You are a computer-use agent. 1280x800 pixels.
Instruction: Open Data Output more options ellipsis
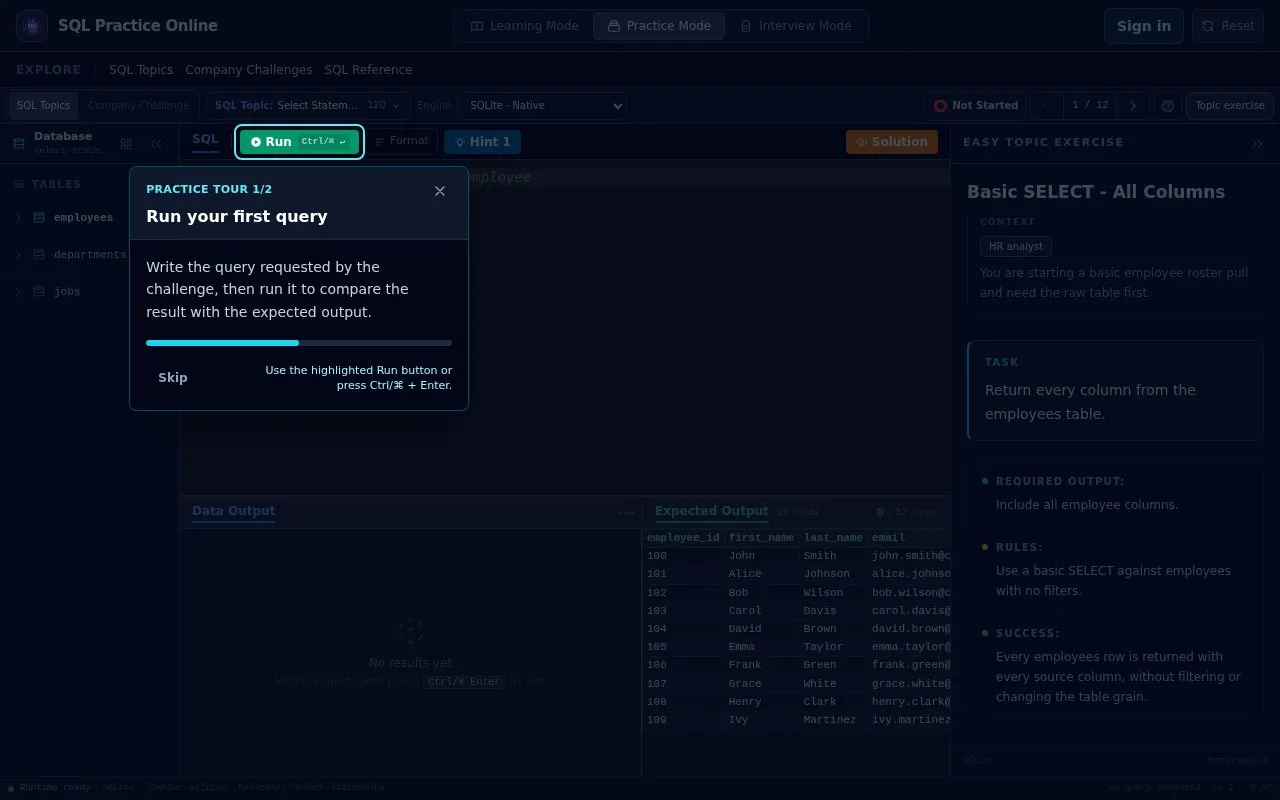tap(626, 513)
